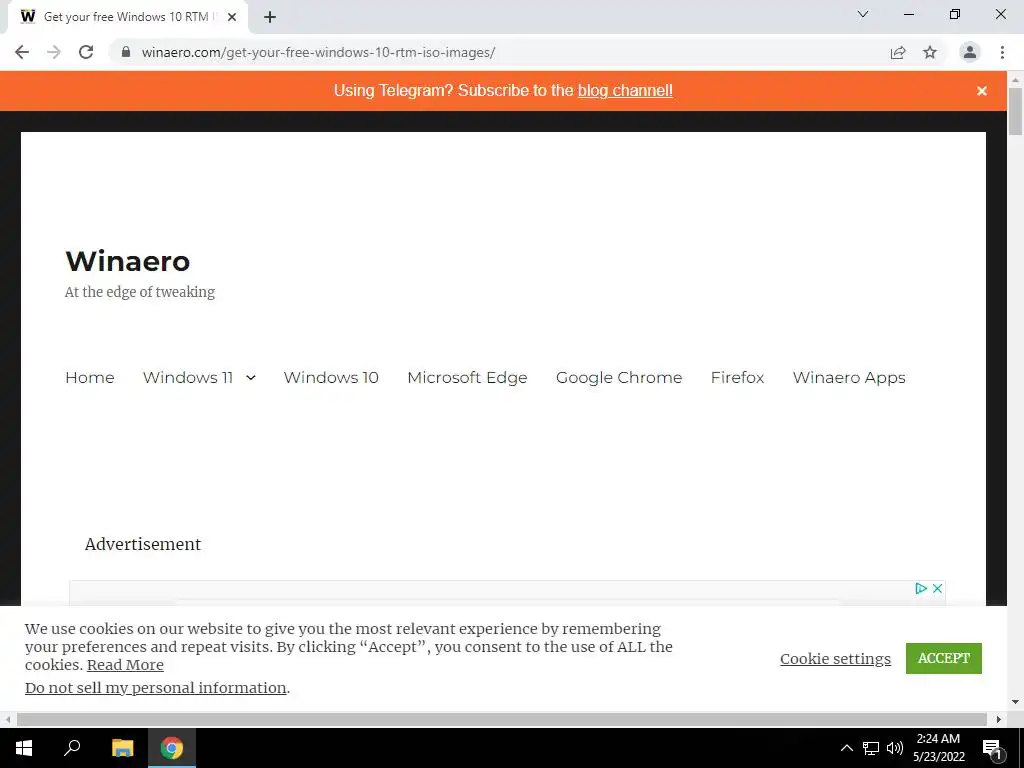Open File Explorer from the taskbar

coord(122,748)
